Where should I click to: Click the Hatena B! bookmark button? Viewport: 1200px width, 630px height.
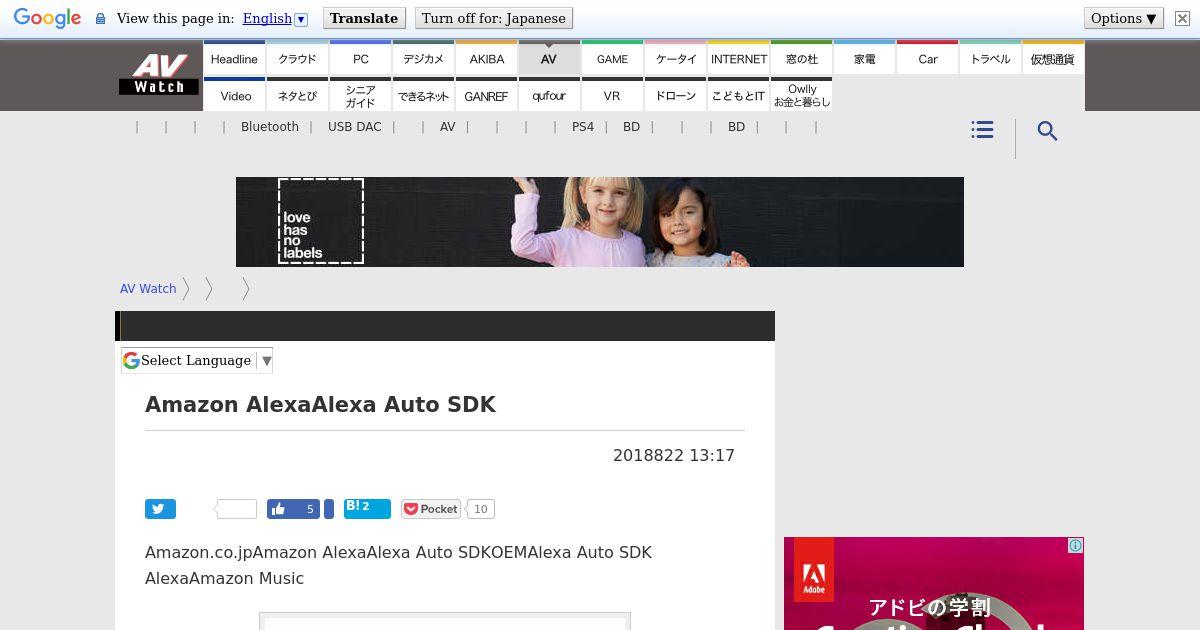pos(367,508)
